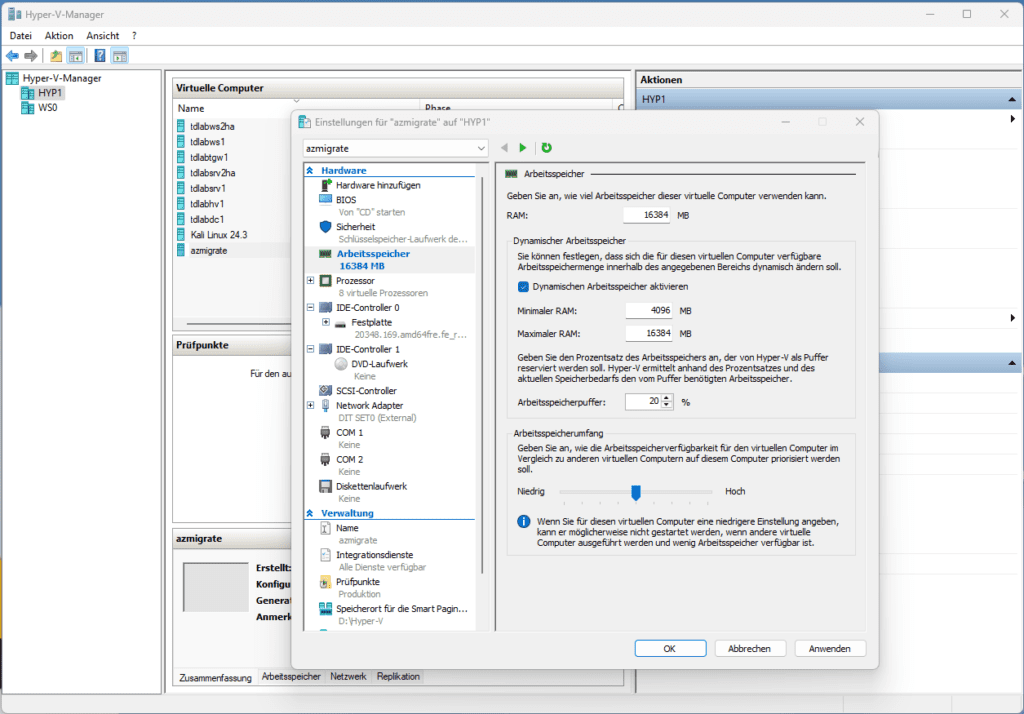The image size is (1024, 714).
Task: Click the RAM value field
Action: [647, 215]
